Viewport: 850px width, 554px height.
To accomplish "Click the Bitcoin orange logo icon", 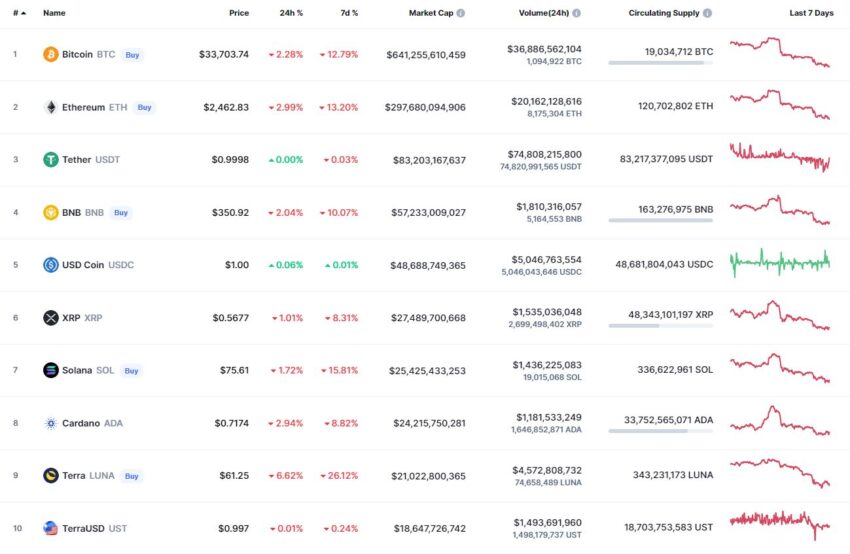I will point(50,54).
